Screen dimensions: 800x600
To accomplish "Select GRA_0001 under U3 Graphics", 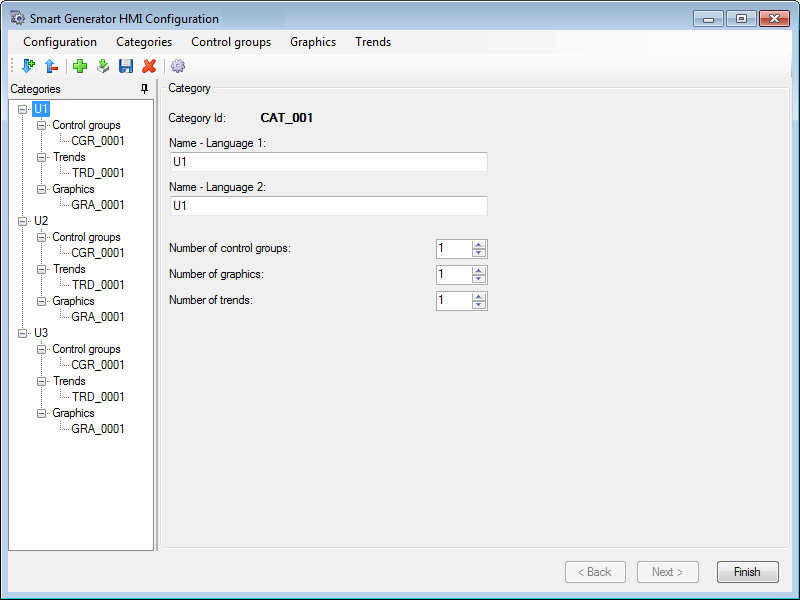I will (x=98, y=429).
